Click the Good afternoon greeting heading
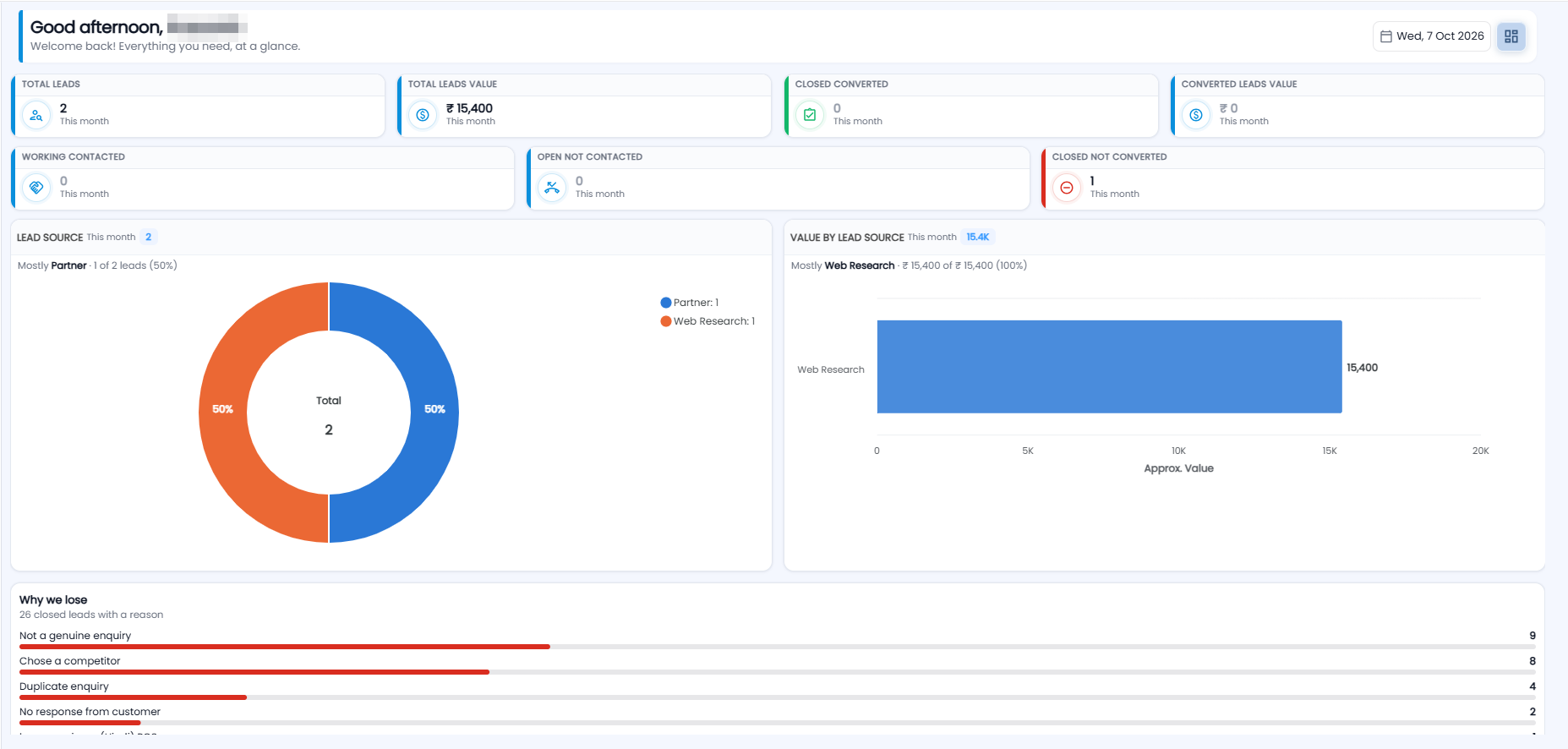This screenshot has width=1568, height=749. (x=96, y=27)
